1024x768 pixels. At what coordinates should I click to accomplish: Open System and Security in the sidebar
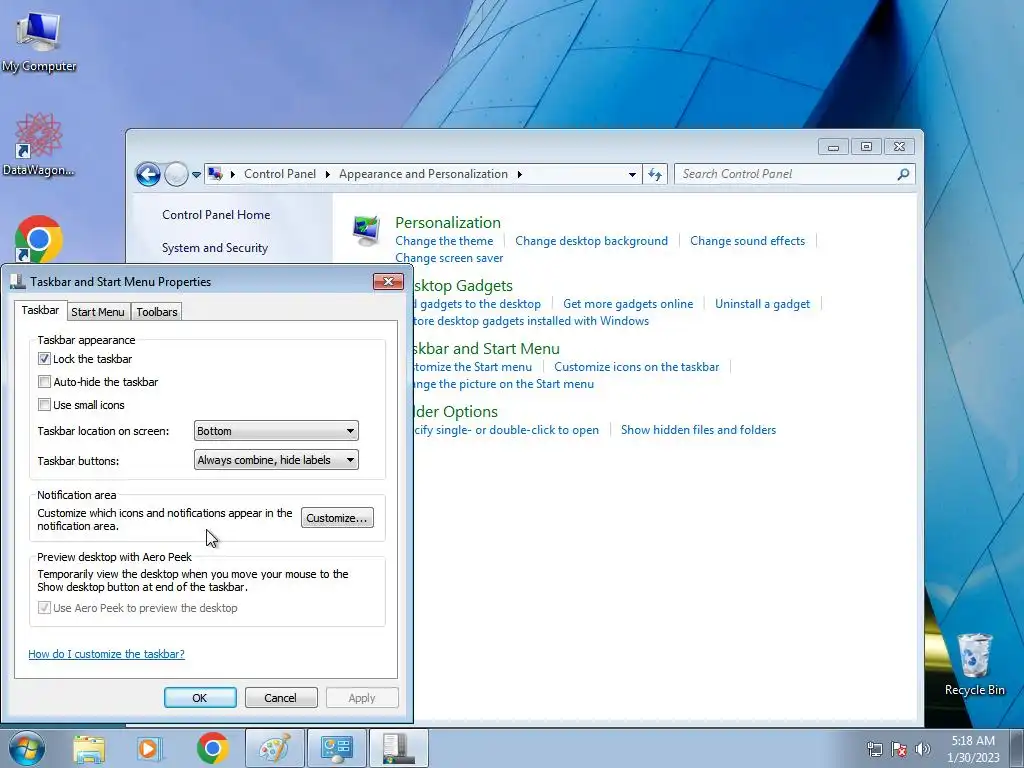[x=215, y=248]
